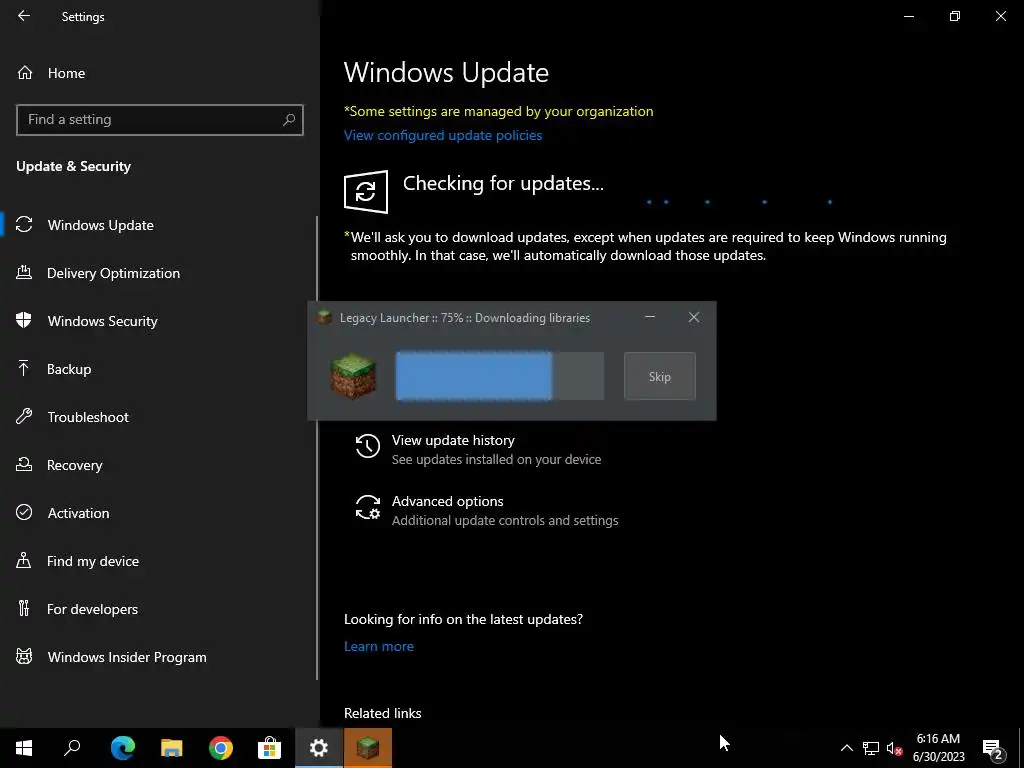Open File Explorer from the taskbar
This screenshot has width=1024, height=768.
point(172,748)
